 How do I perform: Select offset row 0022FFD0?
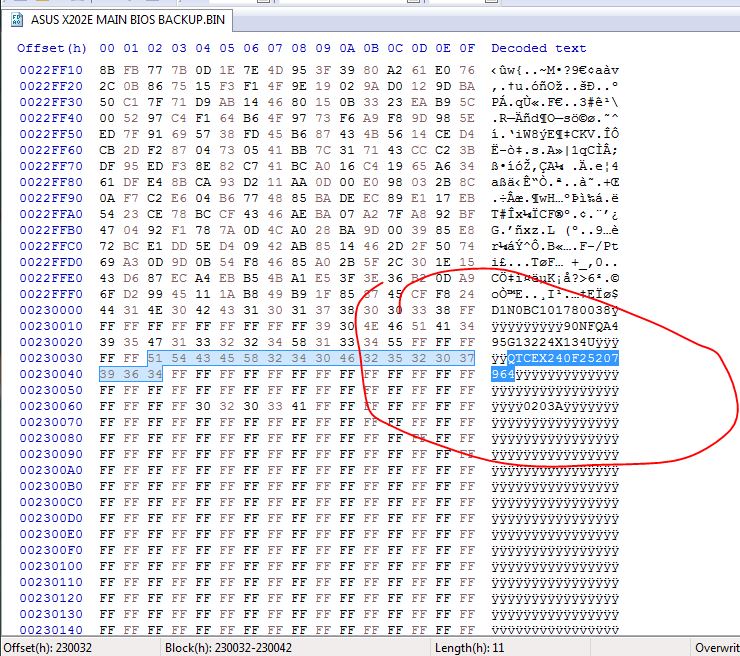tap(51, 262)
